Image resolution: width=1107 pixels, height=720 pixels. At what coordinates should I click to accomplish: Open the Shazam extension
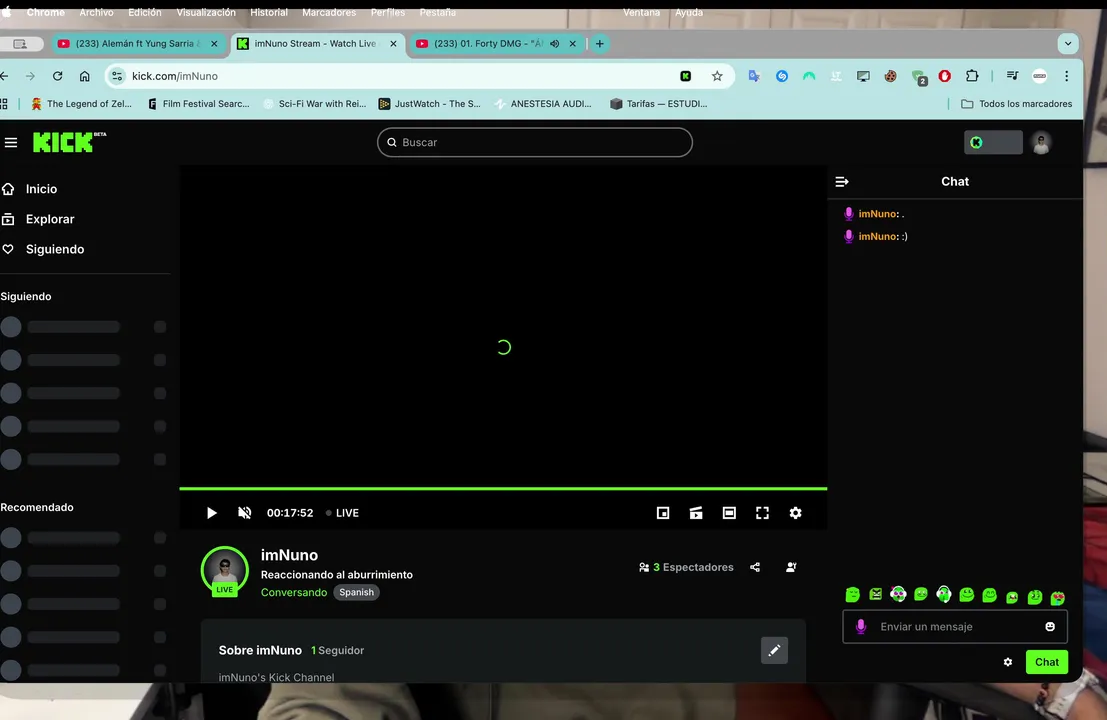[782, 76]
